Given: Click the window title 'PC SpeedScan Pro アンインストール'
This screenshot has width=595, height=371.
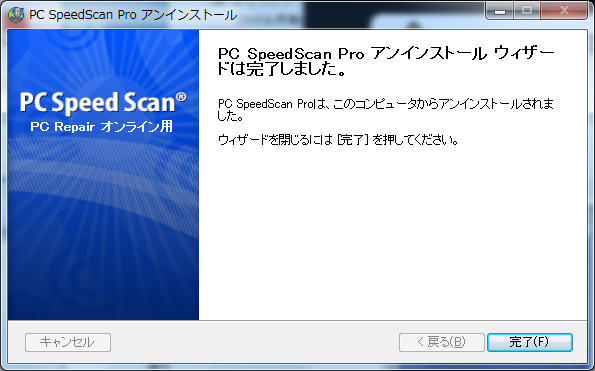Looking at the screenshot, I should coord(133,15).
